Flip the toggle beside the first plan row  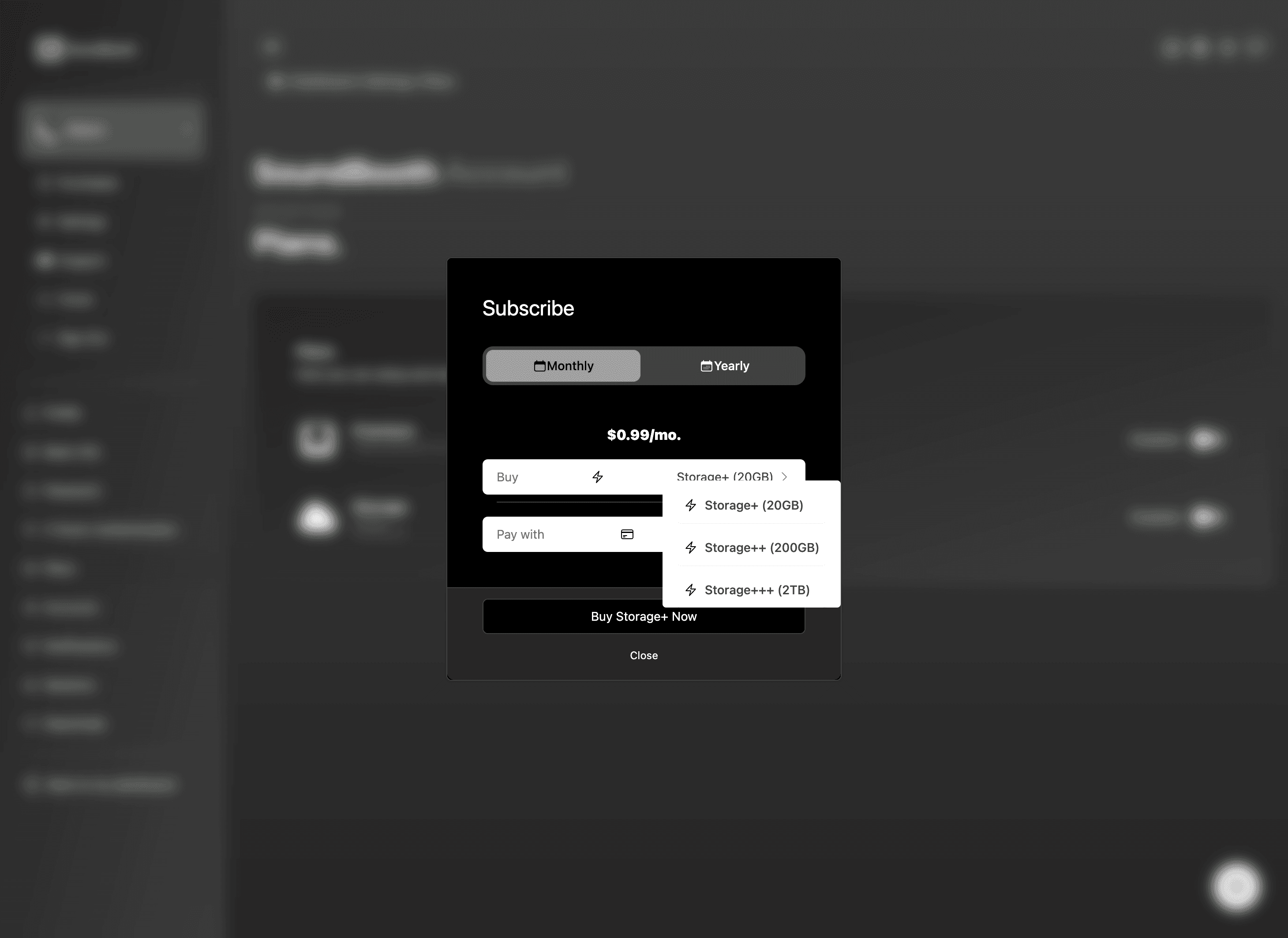[x=1204, y=440]
